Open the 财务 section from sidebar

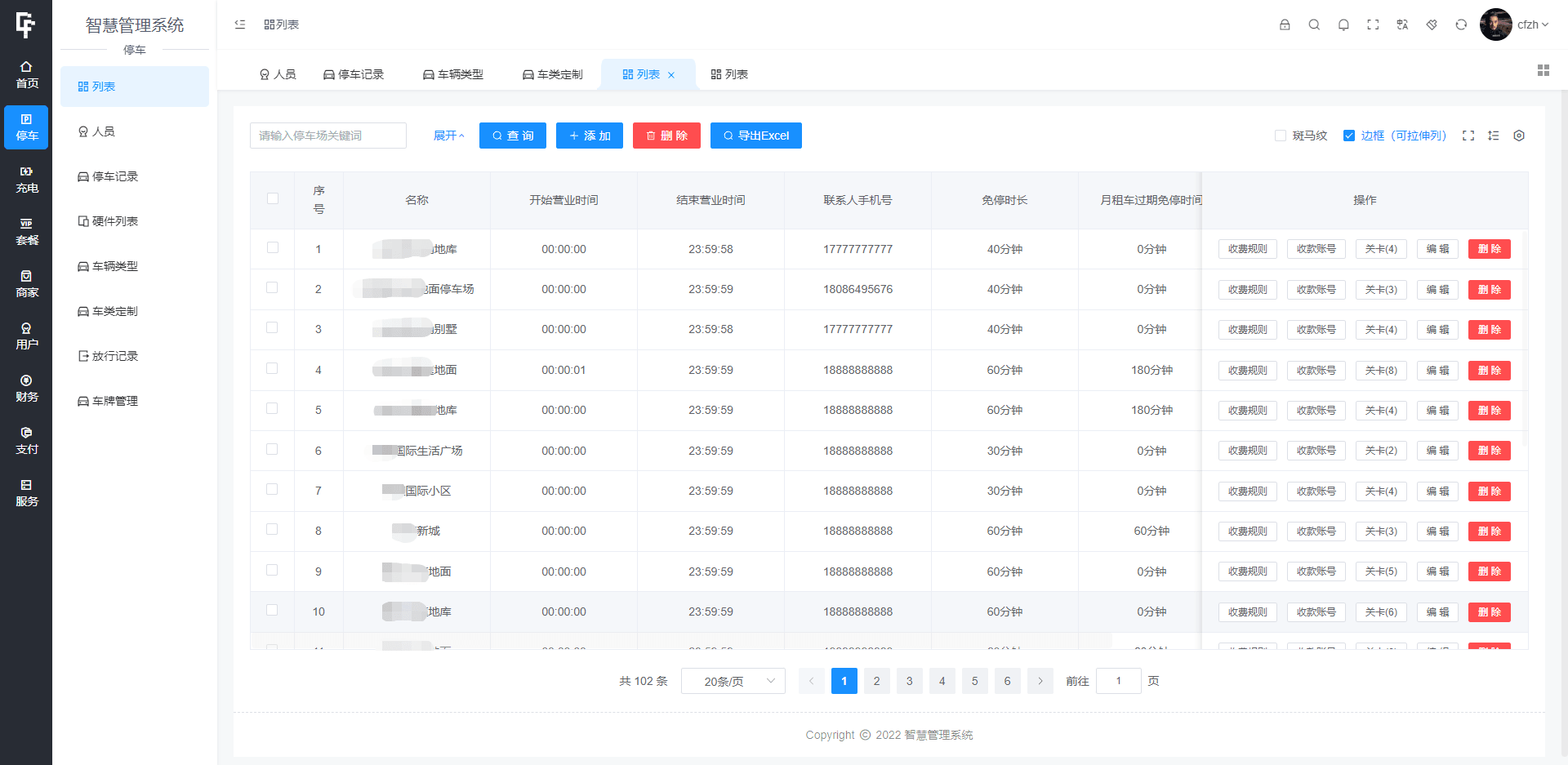coord(26,388)
